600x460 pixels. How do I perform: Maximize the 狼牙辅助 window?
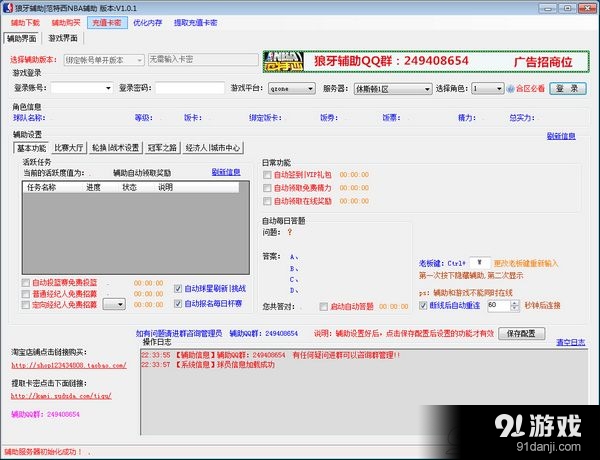[x=567, y=8]
